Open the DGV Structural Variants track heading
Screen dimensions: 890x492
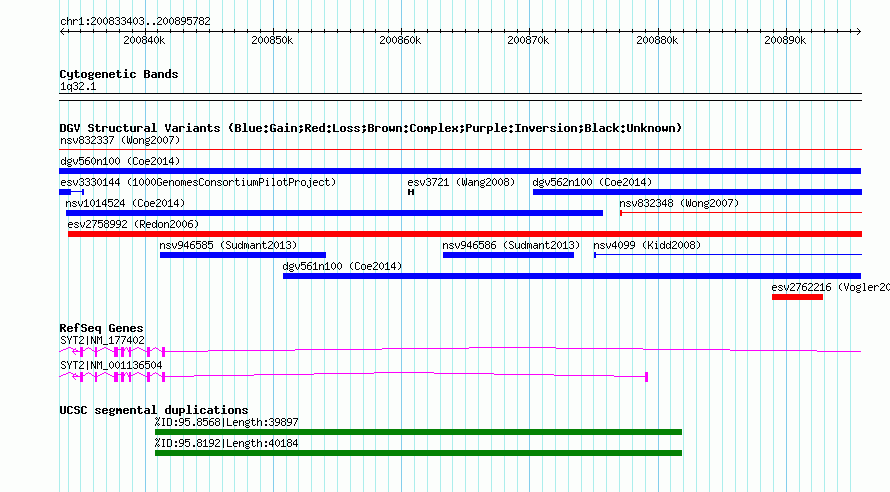[x=370, y=128]
